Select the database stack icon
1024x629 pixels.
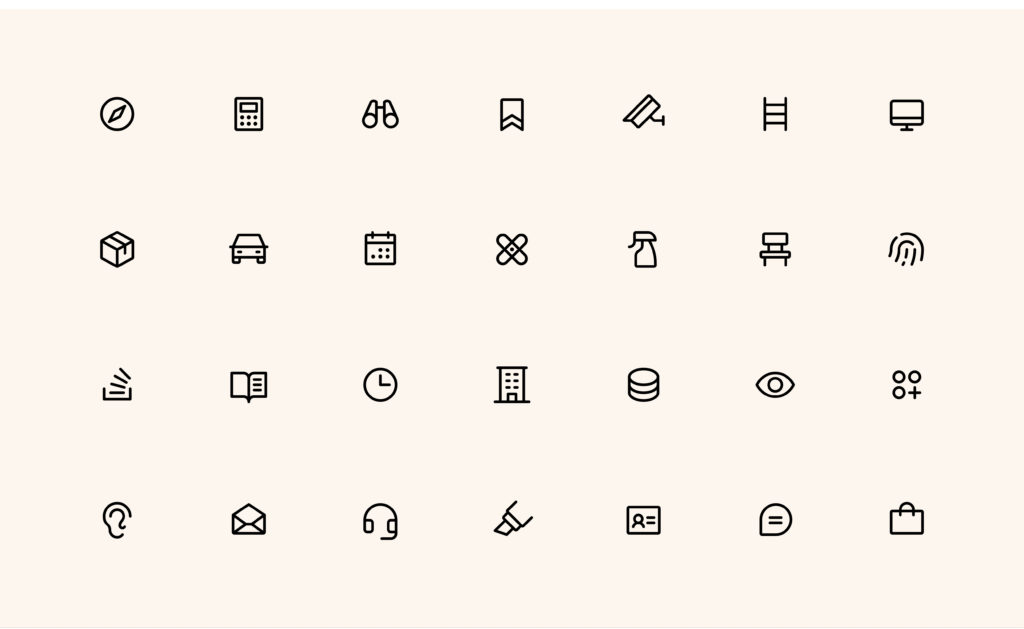point(644,385)
